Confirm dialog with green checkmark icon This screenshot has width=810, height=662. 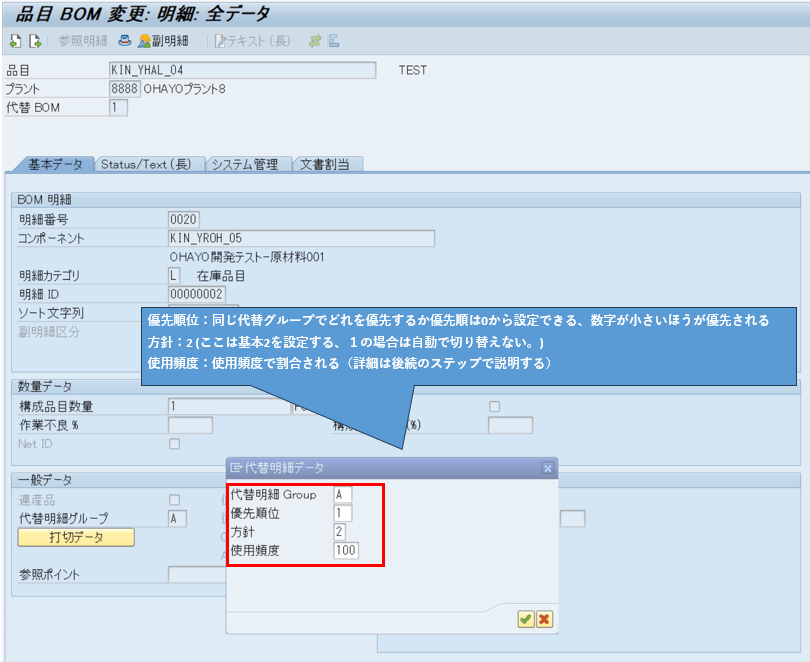[525, 619]
